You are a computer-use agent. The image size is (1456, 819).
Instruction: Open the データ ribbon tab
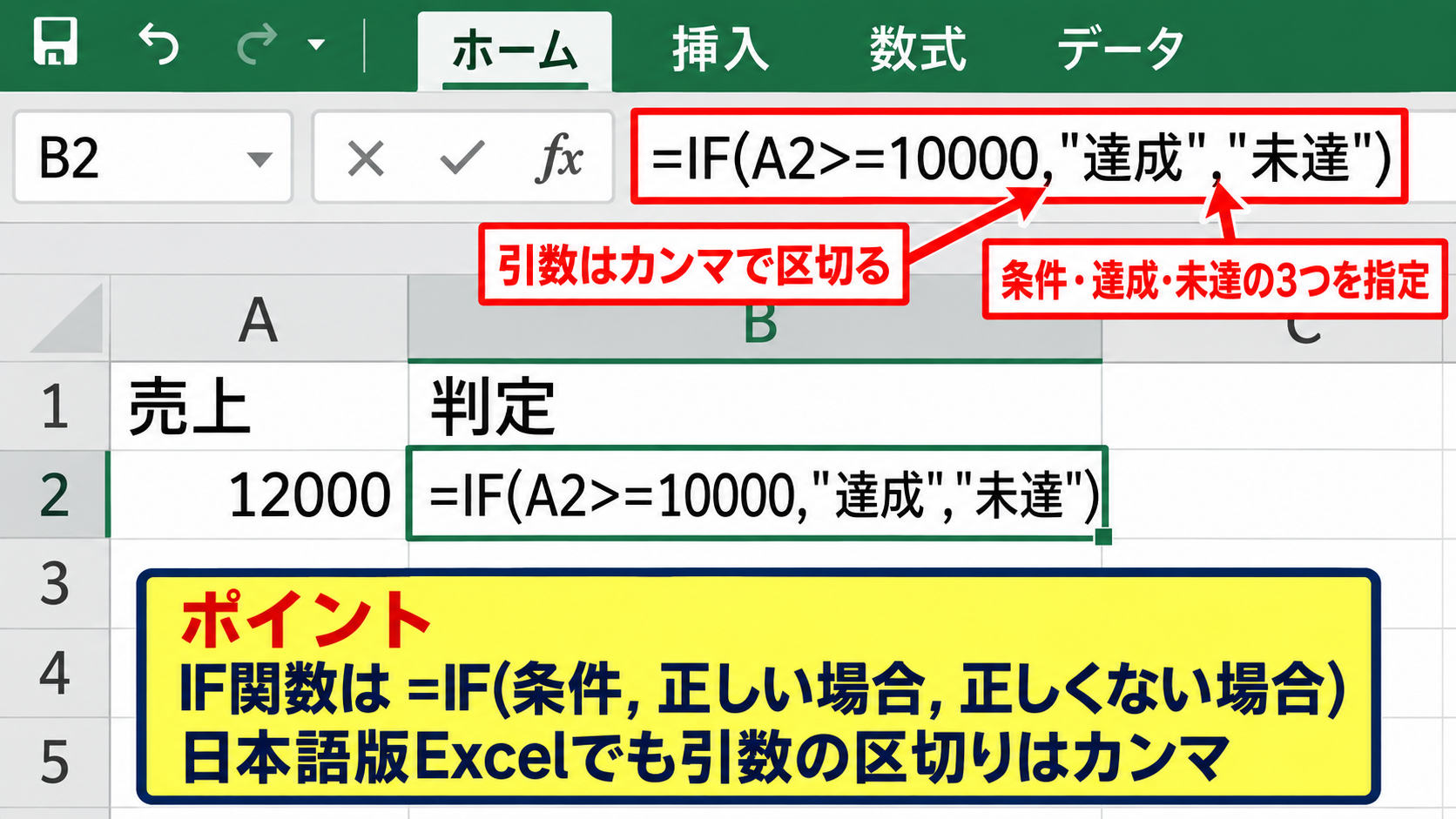point(1120,49)
